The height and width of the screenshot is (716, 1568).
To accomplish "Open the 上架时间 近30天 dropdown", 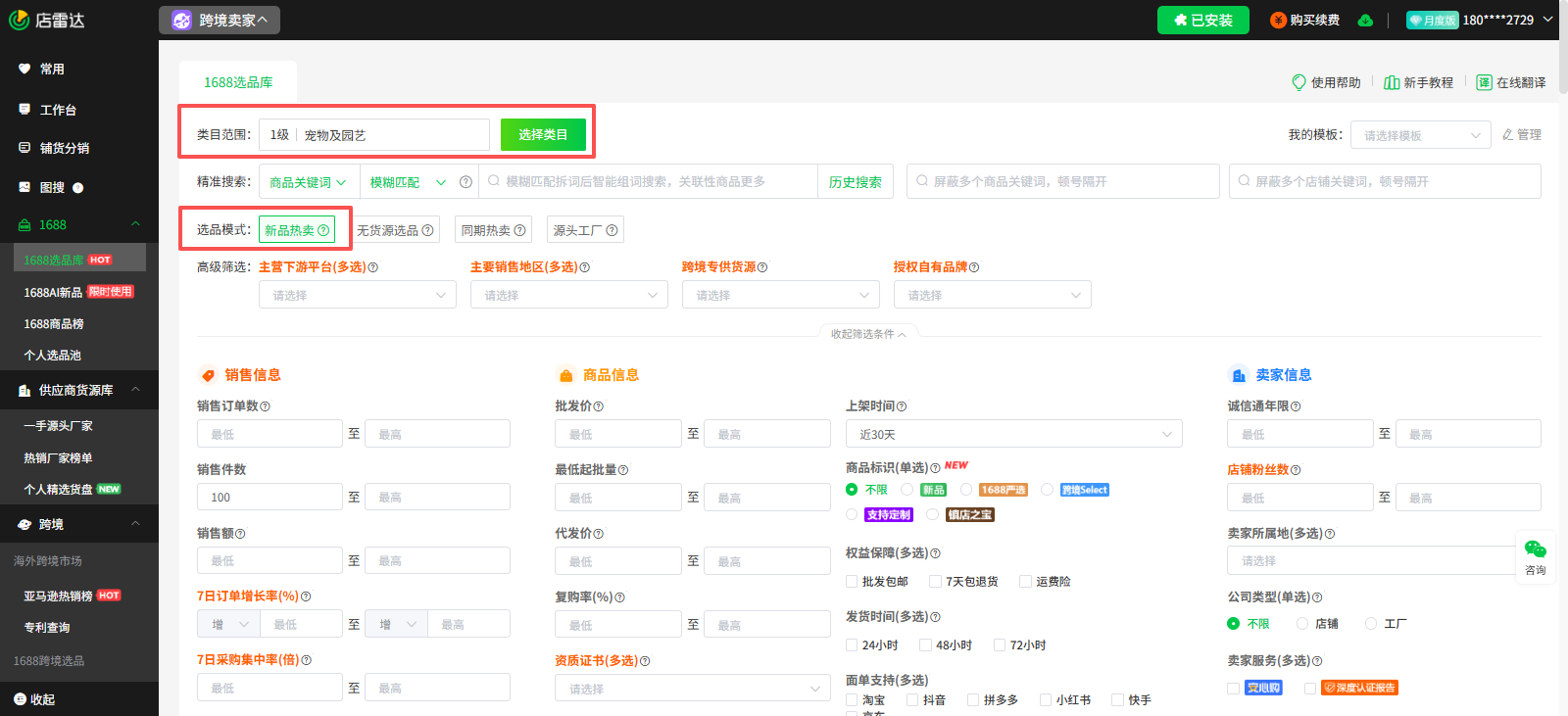I will (1013, 434).
